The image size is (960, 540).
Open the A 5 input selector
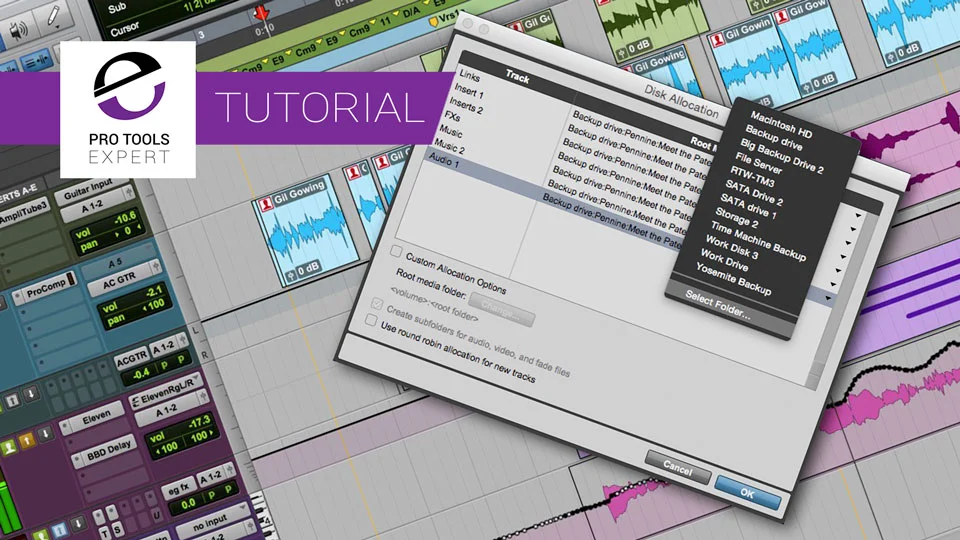(120, 261)
